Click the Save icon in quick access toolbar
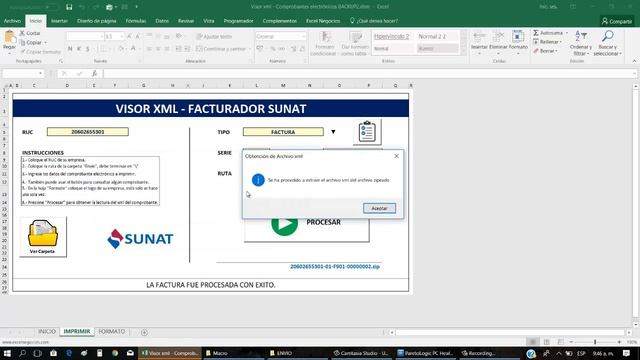640x360 pixels. (69, 7)
